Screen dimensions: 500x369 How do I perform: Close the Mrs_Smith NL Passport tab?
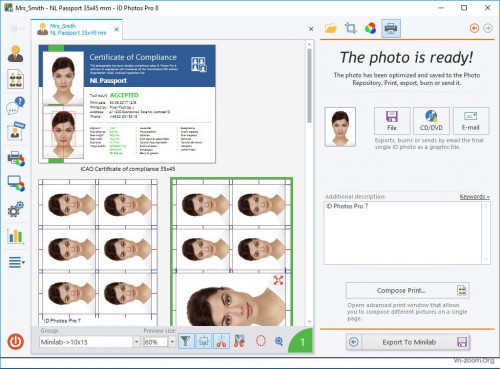point(117,29)
